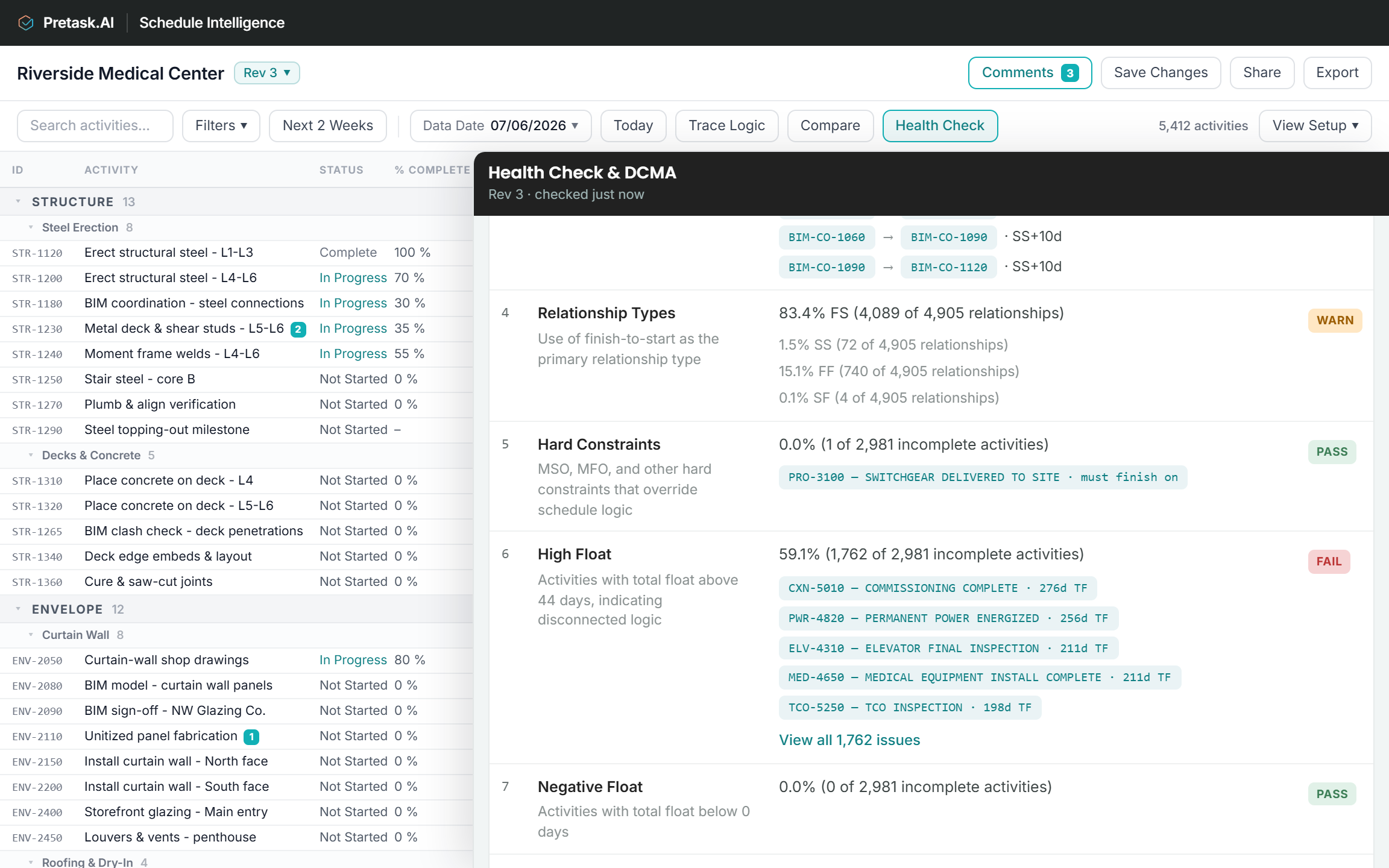
Task: Select row STR-1120 Erect structural steel L1-L3
Action: pos(236,253)
